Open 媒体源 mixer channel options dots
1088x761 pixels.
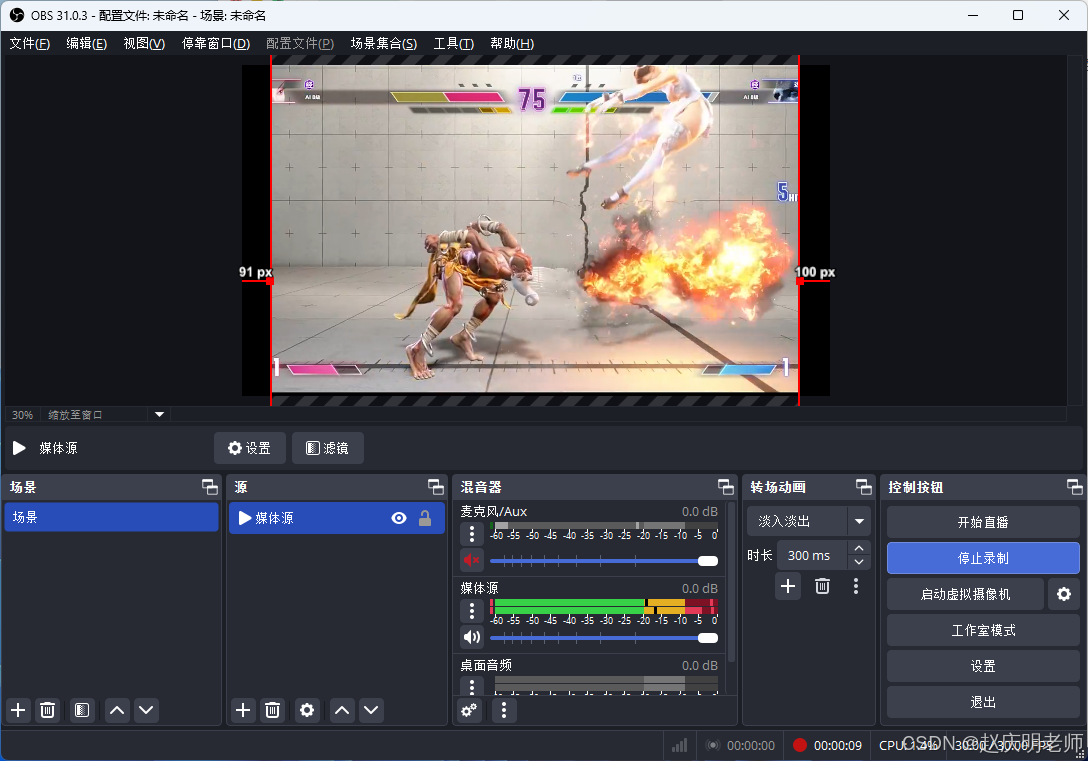click(x=472, y=611)
